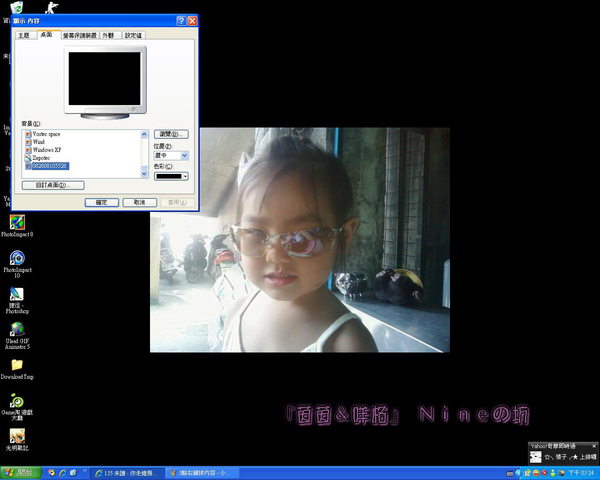
Task: Click the show desktop quick launch icon
Action: coord(73,473)
